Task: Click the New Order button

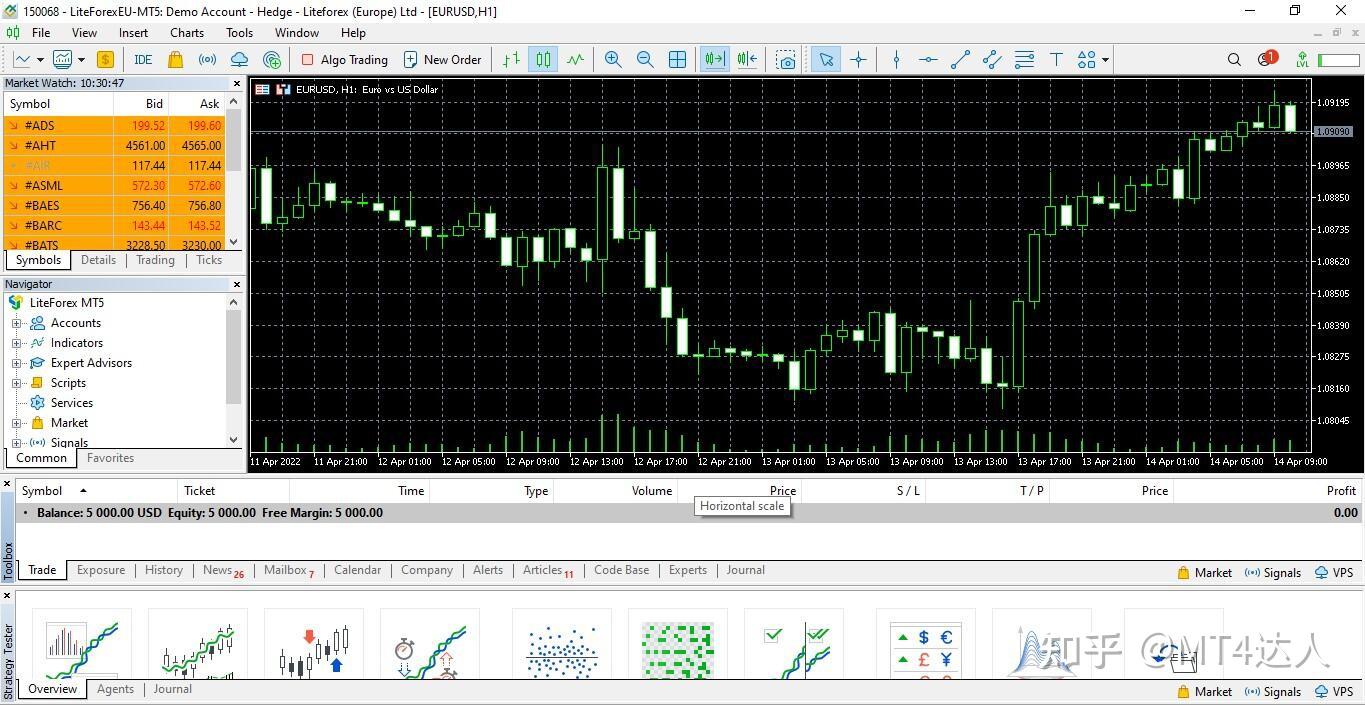Action: click(x=442, y=60)
